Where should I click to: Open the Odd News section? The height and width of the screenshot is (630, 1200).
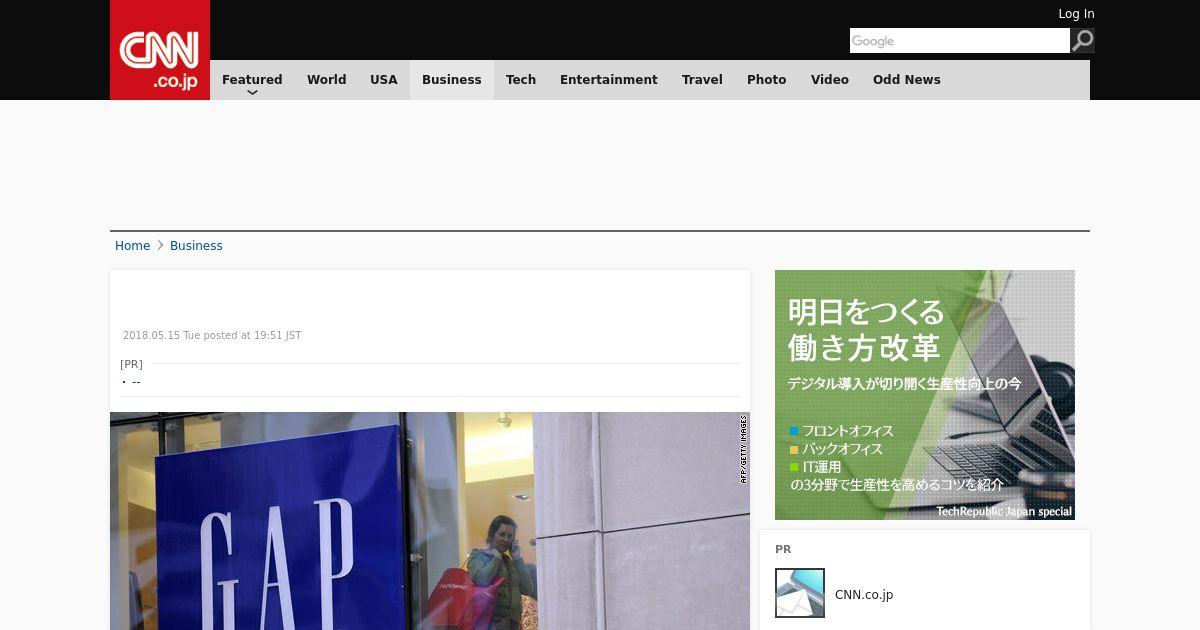(x=907, y=80)
